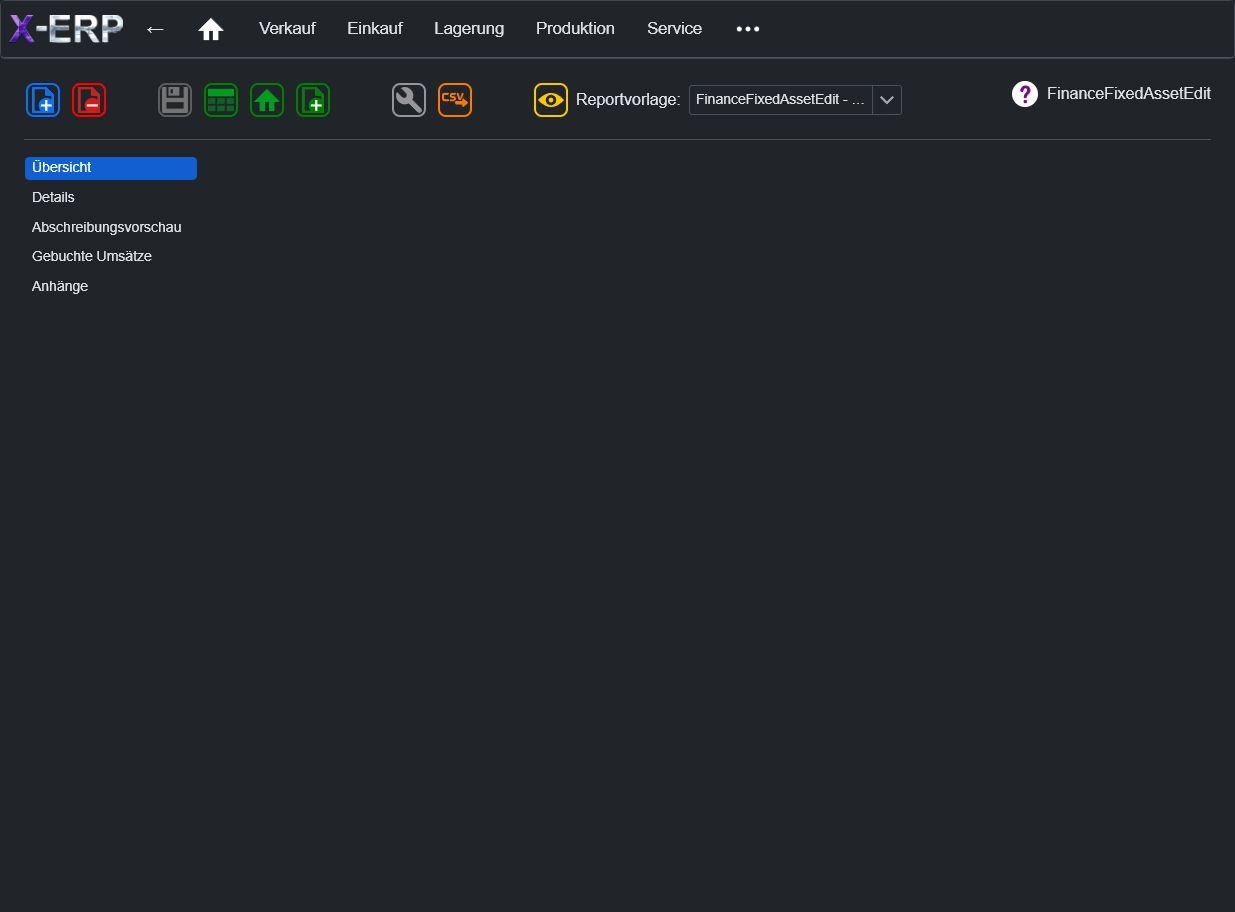Delete record with red document icon
Screen dimensions: 1235x912
[x=89, y=100]
